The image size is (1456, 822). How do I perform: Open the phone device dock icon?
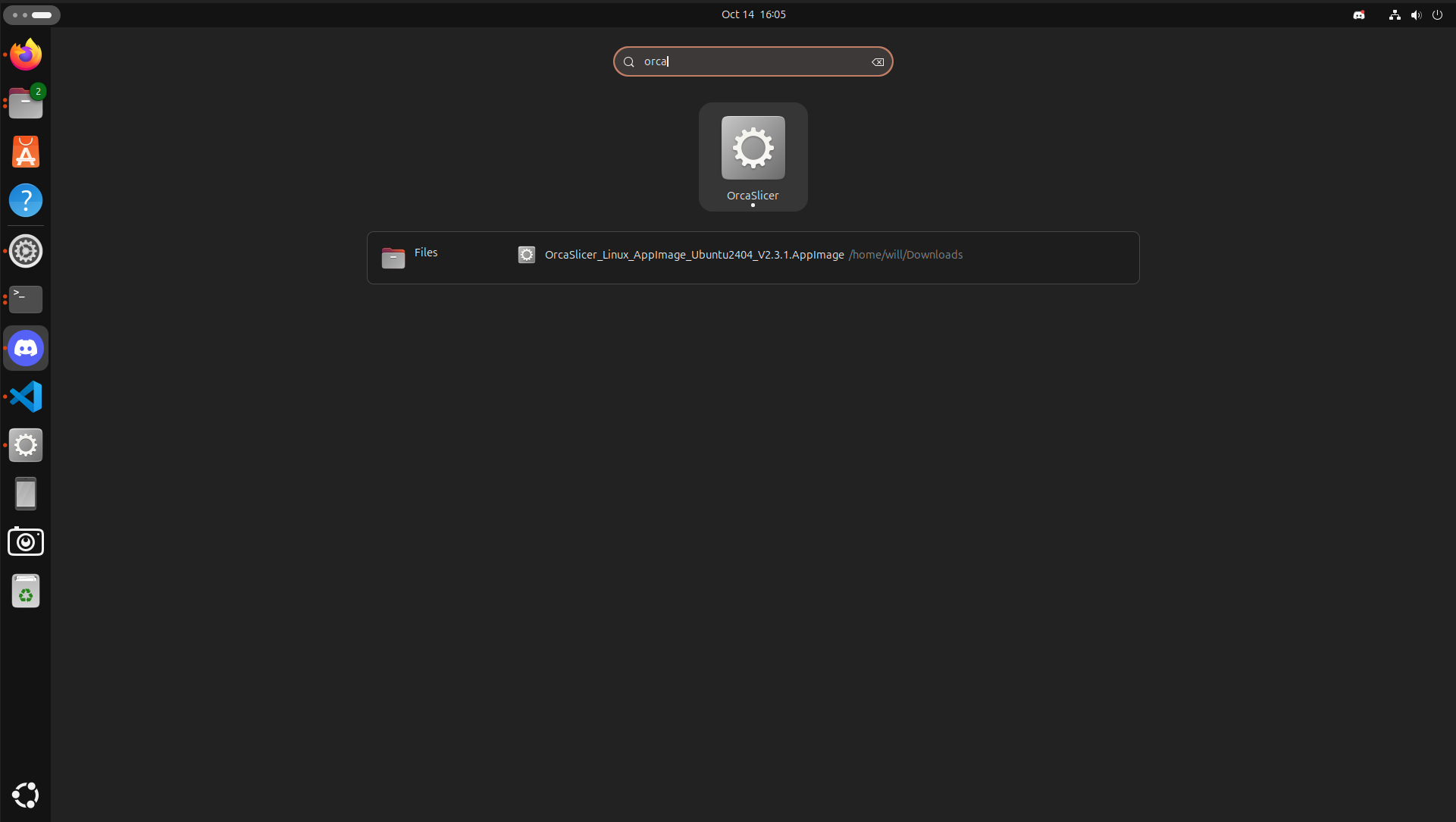[26, 494]
